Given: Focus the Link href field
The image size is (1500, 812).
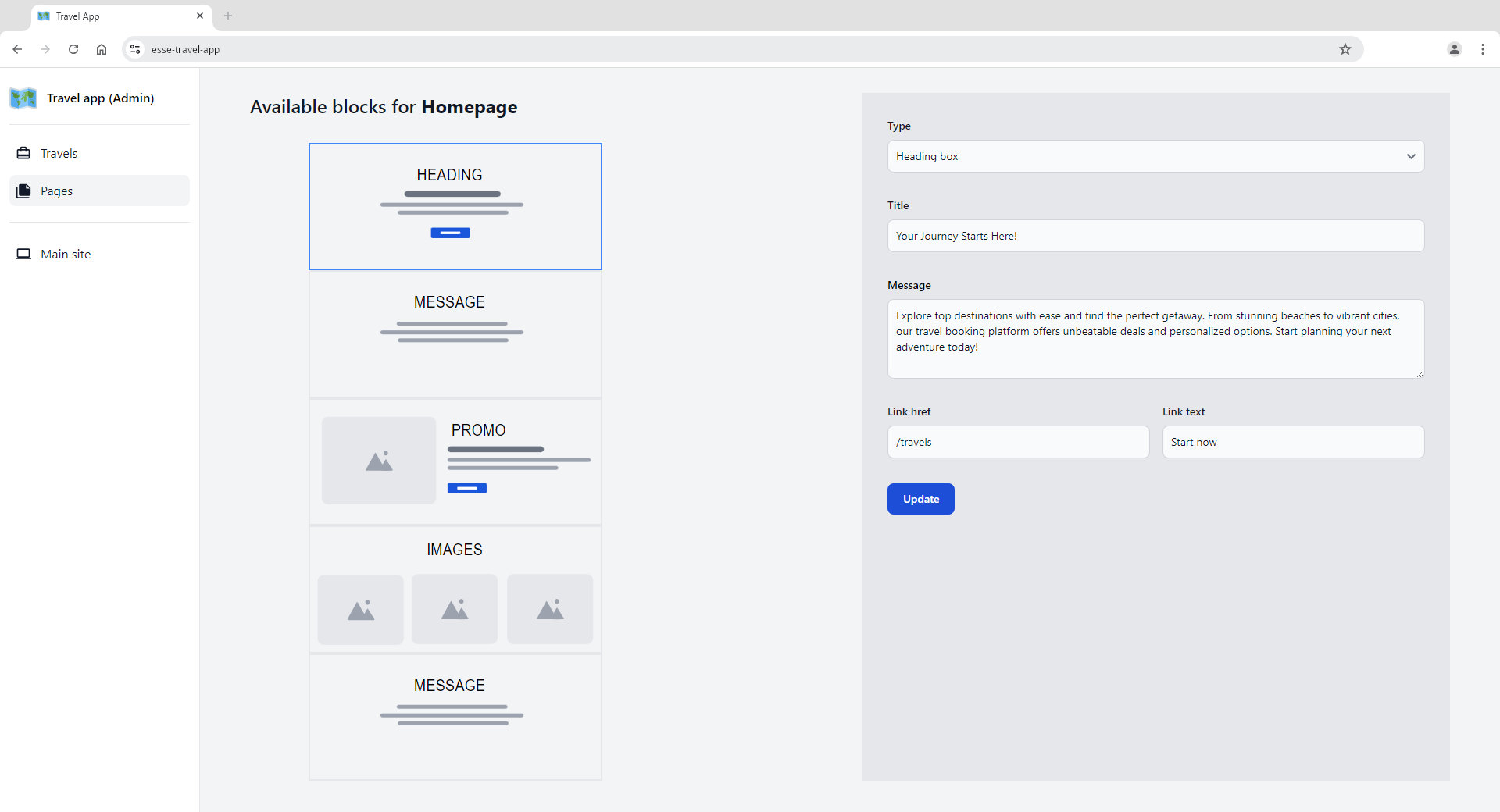Looking at the screenshot, I should pos(1017,442).
